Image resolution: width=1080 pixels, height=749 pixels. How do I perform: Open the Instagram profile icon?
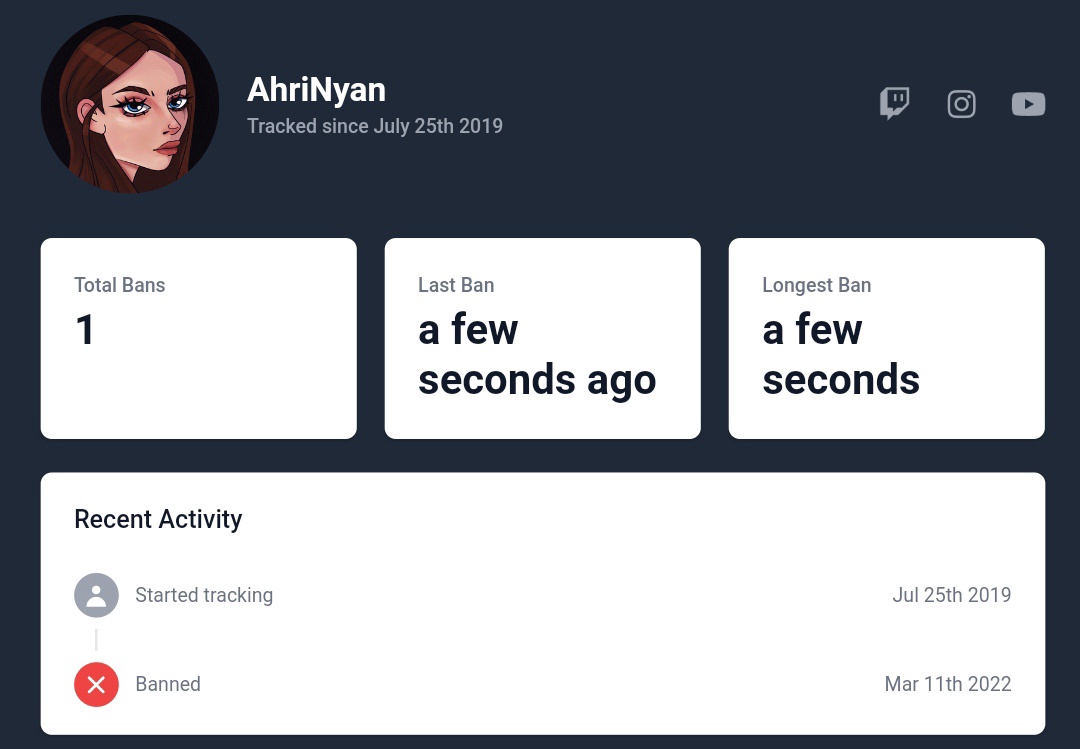click(x=961, y=104)
